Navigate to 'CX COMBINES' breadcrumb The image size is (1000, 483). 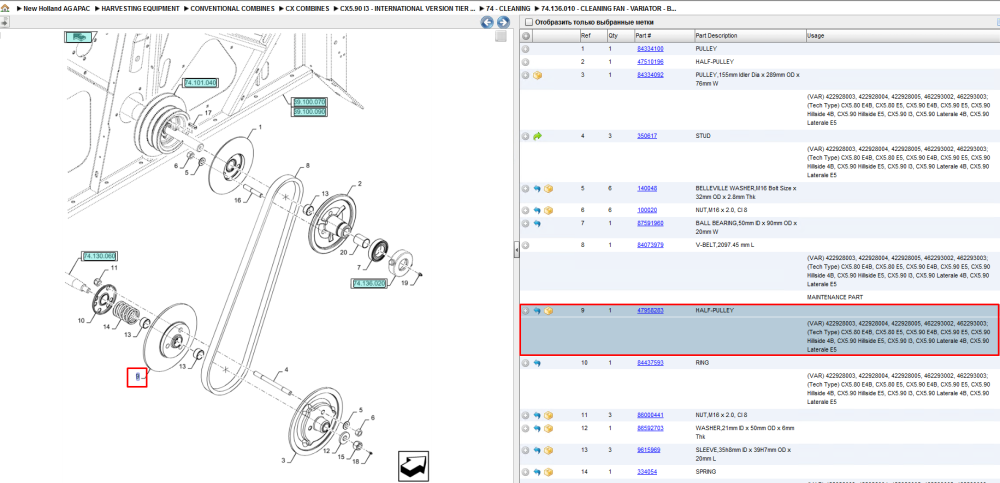click(307, 9)
